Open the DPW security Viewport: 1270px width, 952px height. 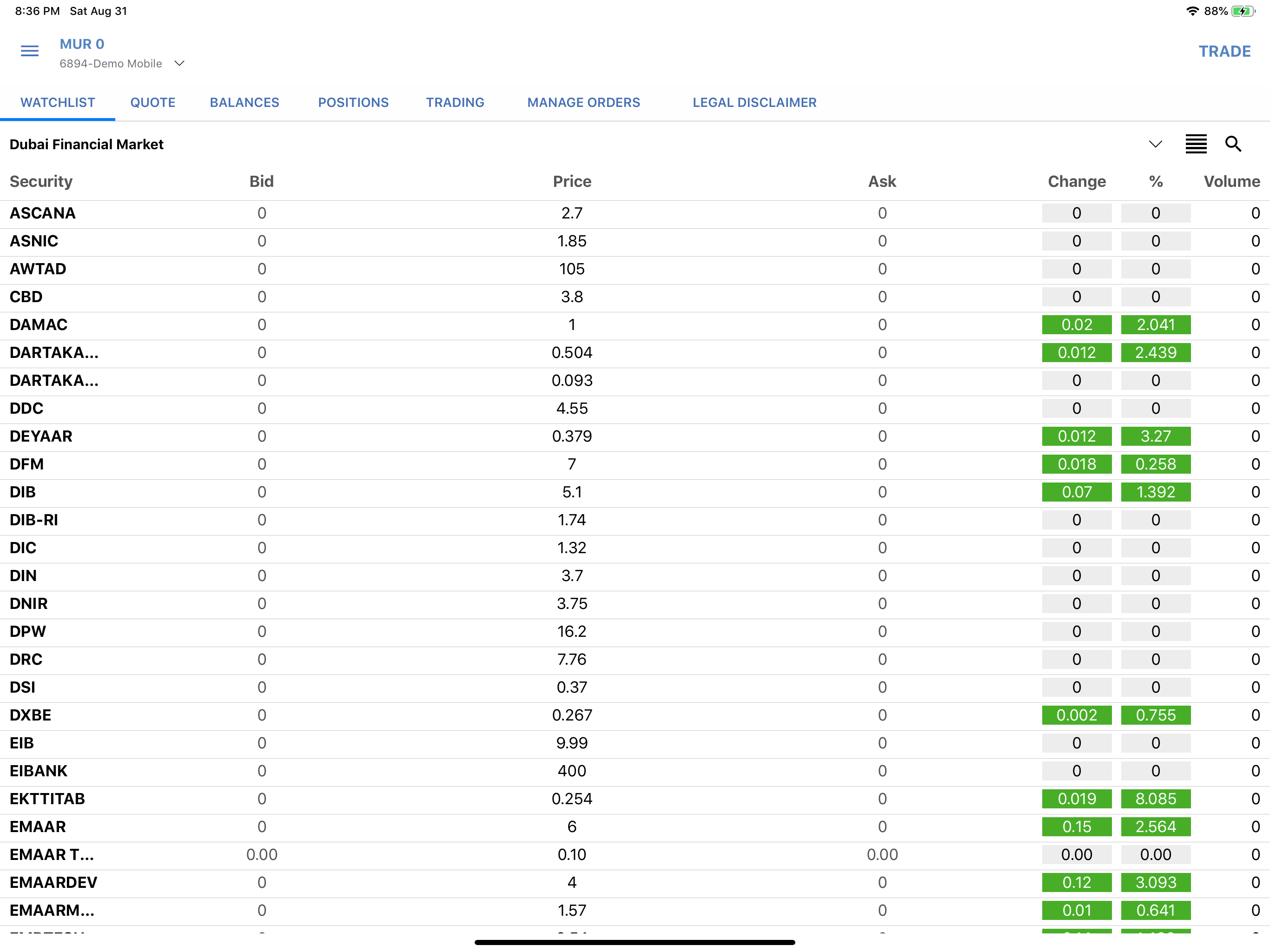coord(635,632)
